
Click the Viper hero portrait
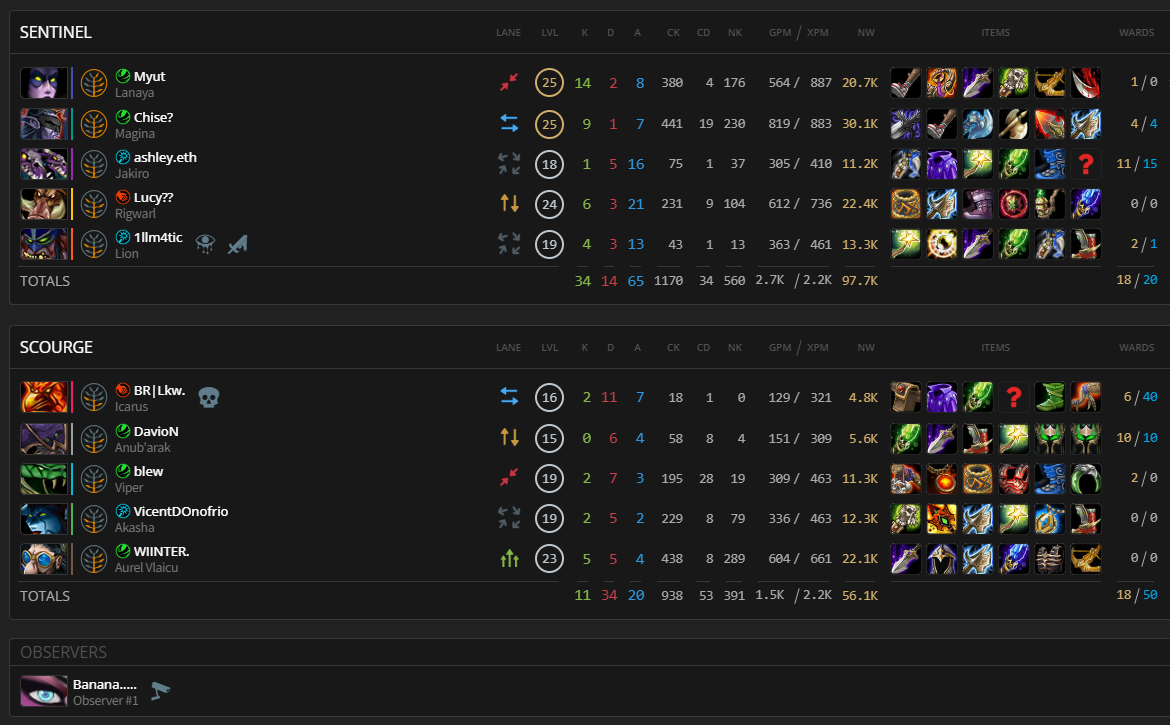click(x=44, y=478)
